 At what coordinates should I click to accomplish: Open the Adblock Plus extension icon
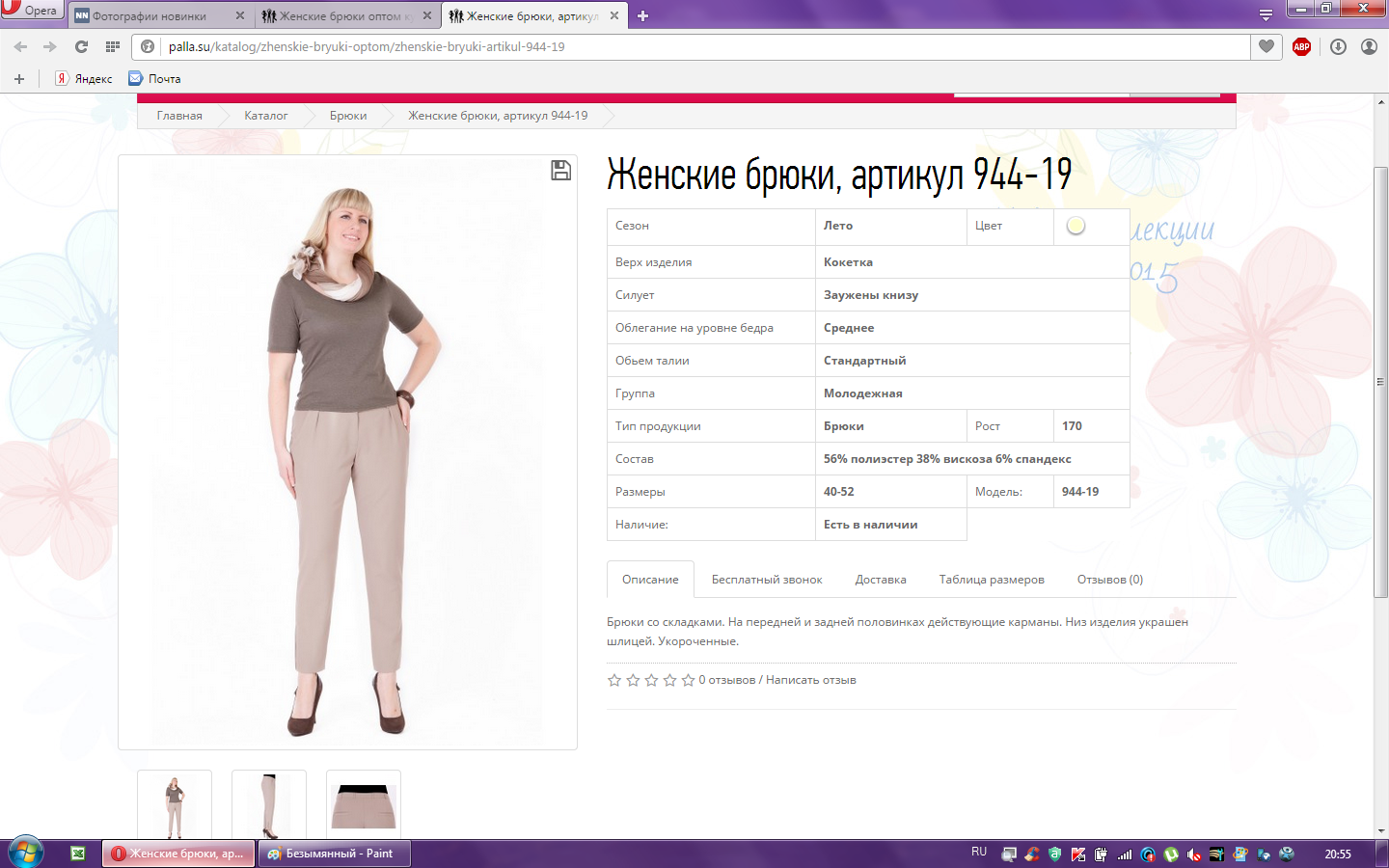tap(1301, 46)
